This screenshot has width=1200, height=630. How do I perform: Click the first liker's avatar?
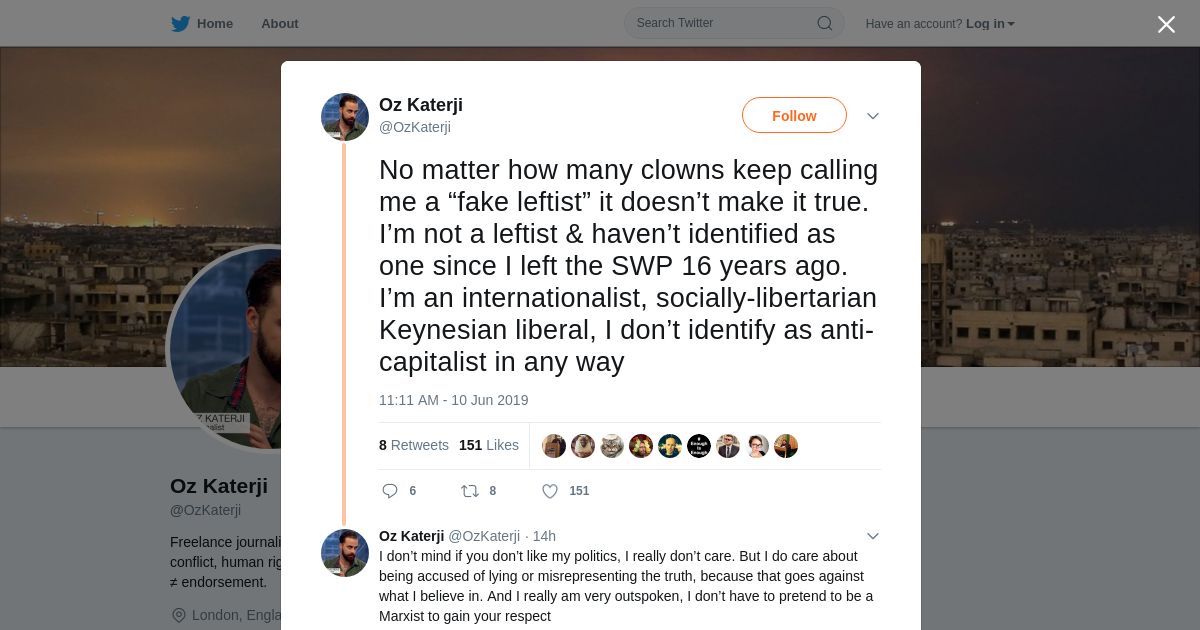(x=554, y=446)
